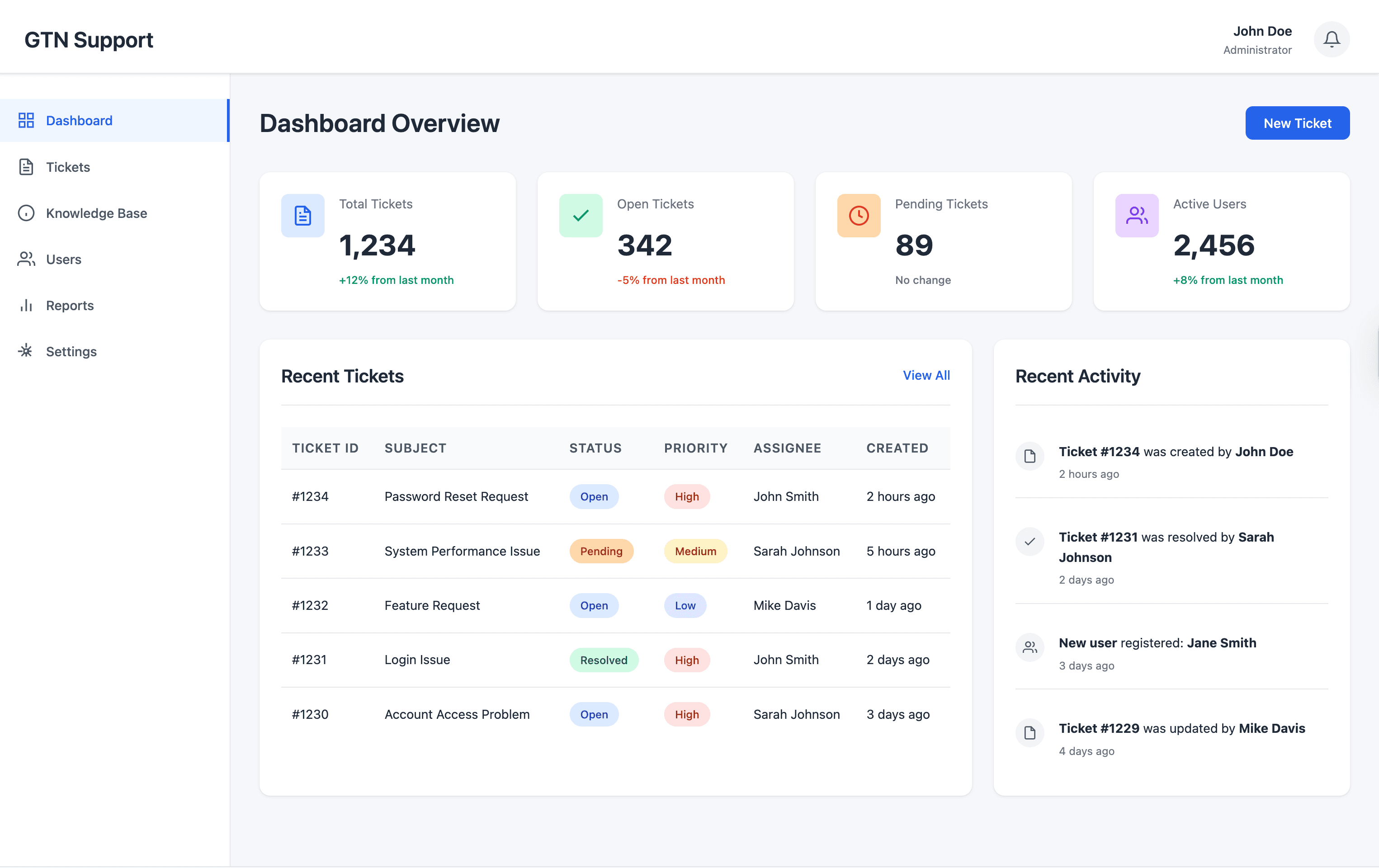Click the Pending Tickets value 89
The height and width of the screenshot is (868, 1379).
[914, 245]
